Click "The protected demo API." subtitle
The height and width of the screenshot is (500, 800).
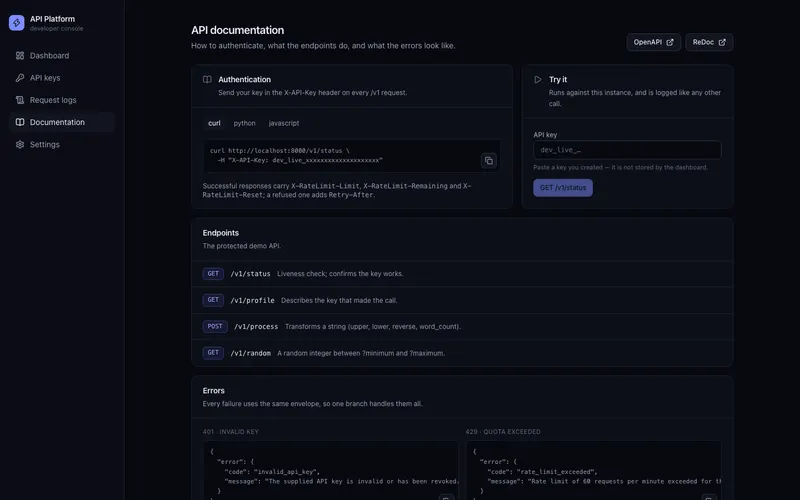(241, 246)
